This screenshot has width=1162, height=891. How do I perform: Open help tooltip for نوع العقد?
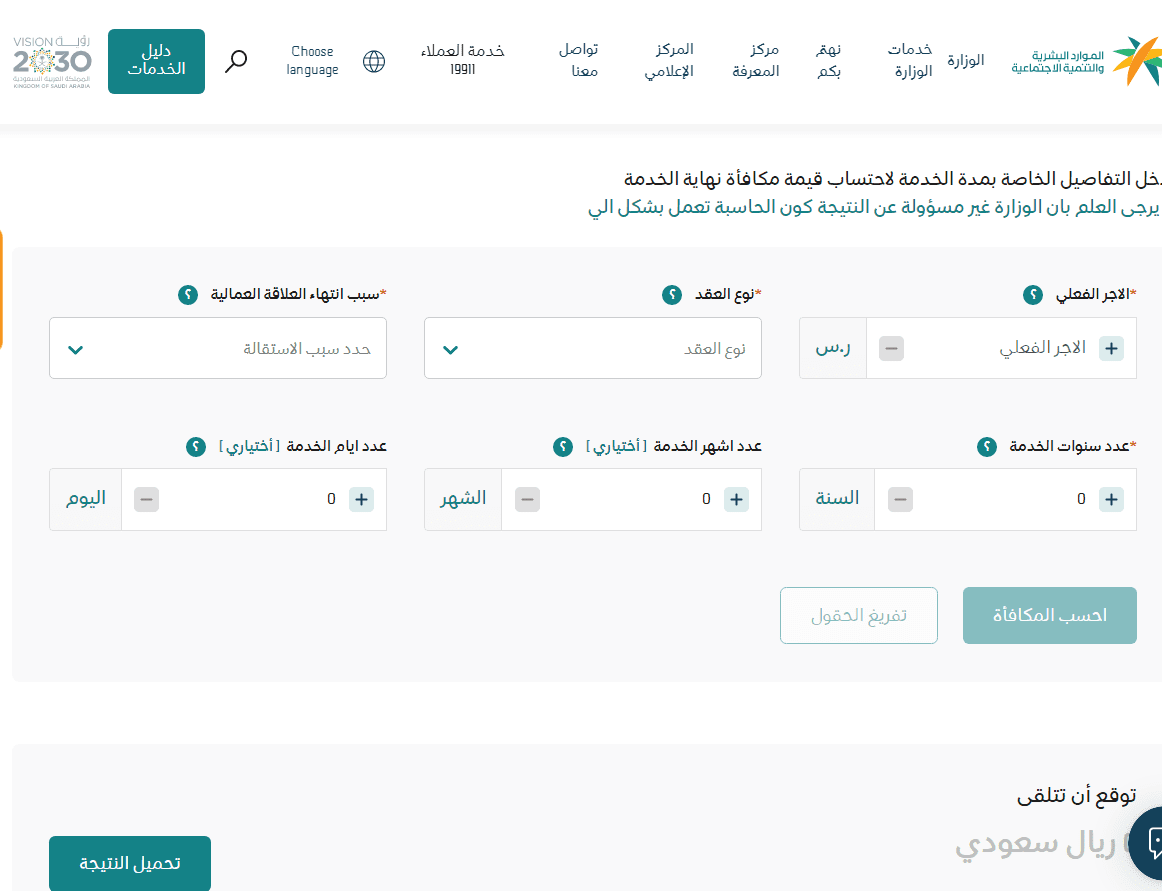(671, 295)
